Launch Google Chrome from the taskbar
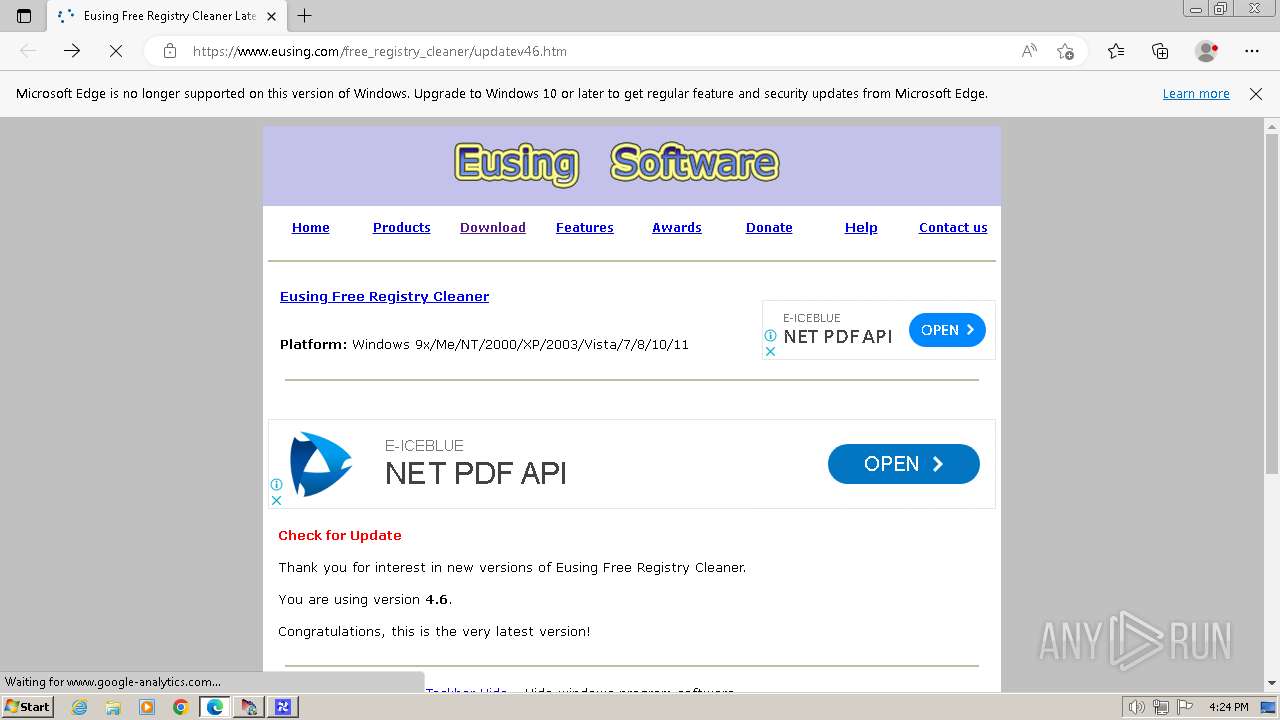 (181, 707)
